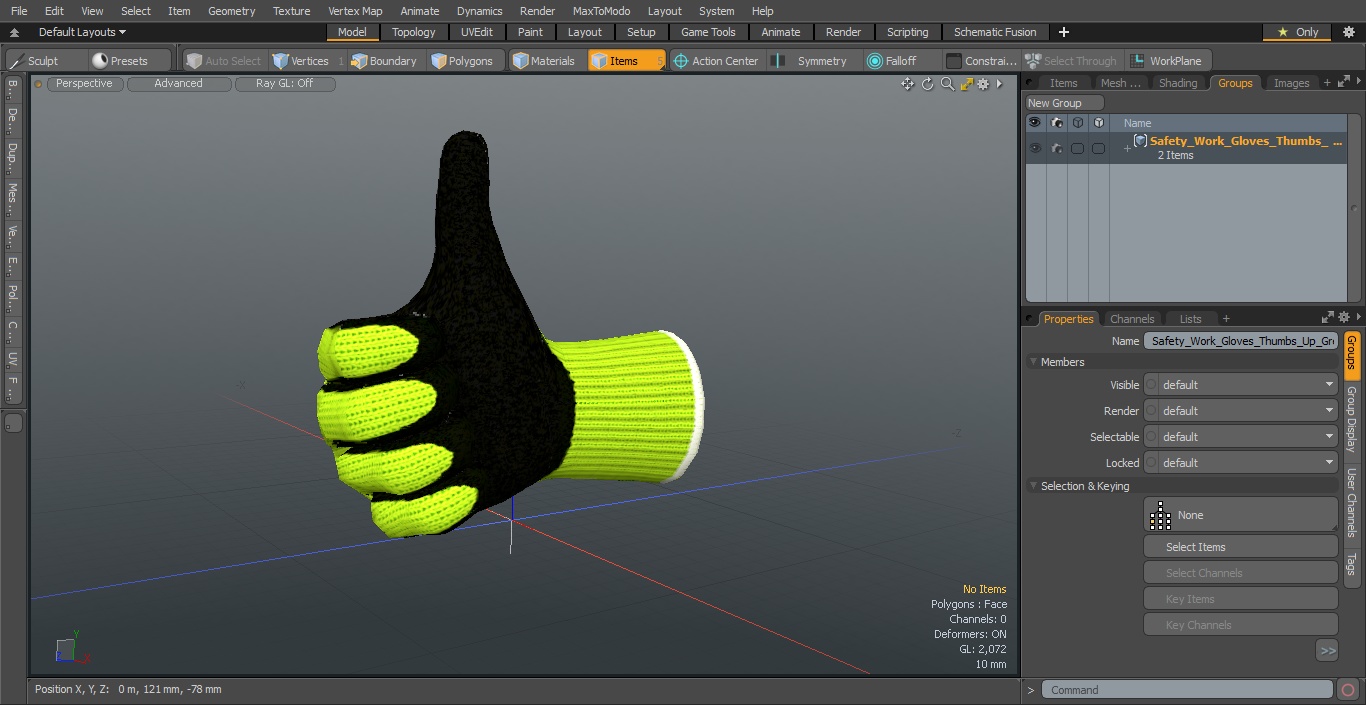Toggle the Only star button

click(x=1297, y=32)
